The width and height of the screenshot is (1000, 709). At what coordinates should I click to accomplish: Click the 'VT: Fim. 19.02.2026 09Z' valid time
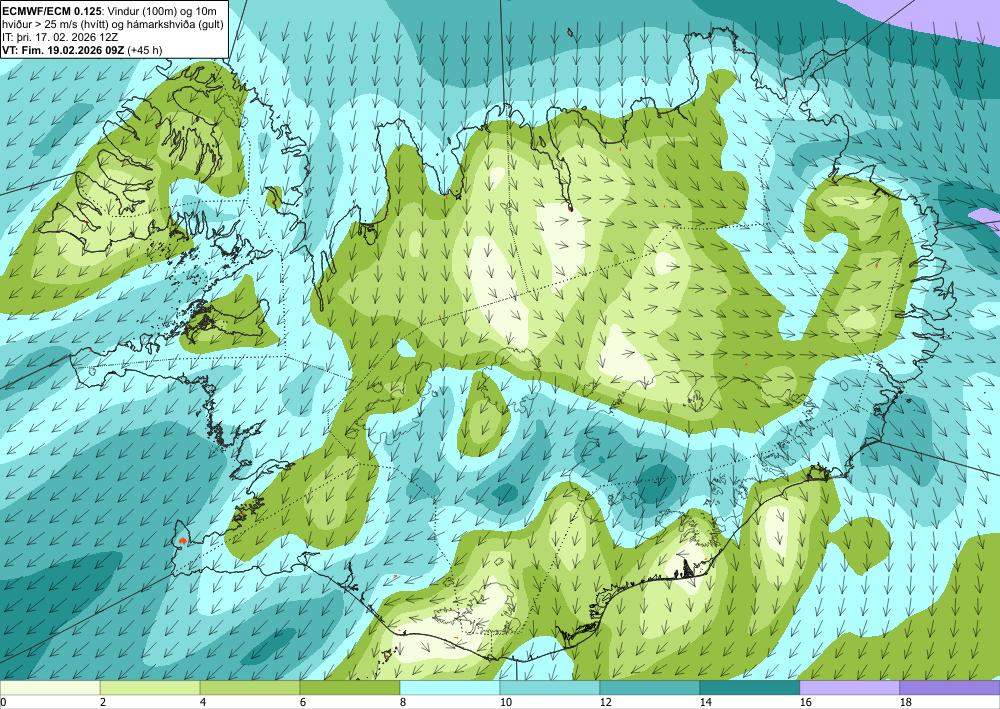point(64,50)
